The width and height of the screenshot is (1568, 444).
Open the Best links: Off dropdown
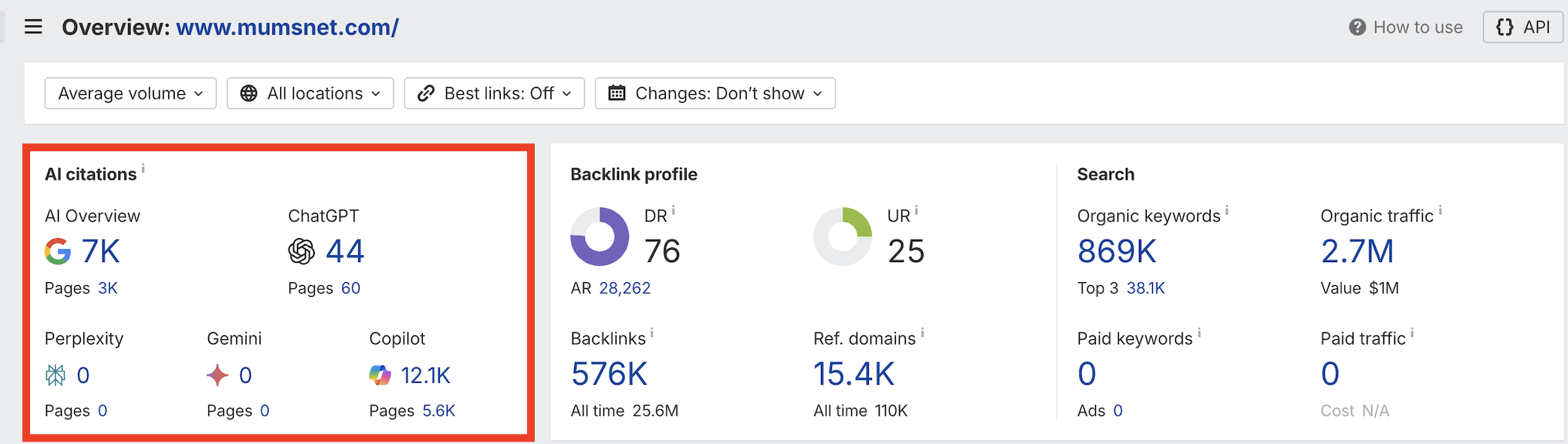494,93
